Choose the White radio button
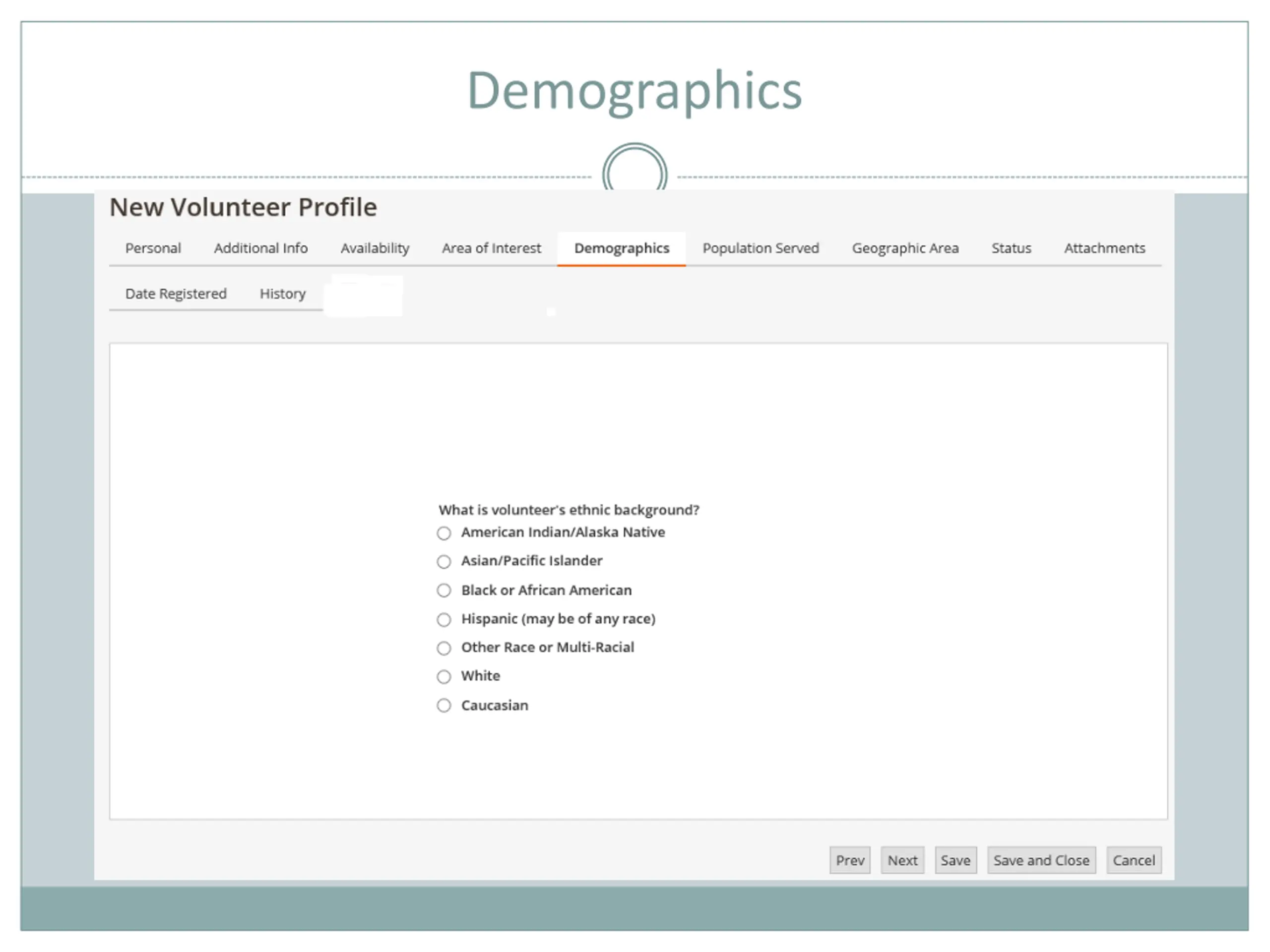Viewport: 1270px width, 952px height. (444, 677)
